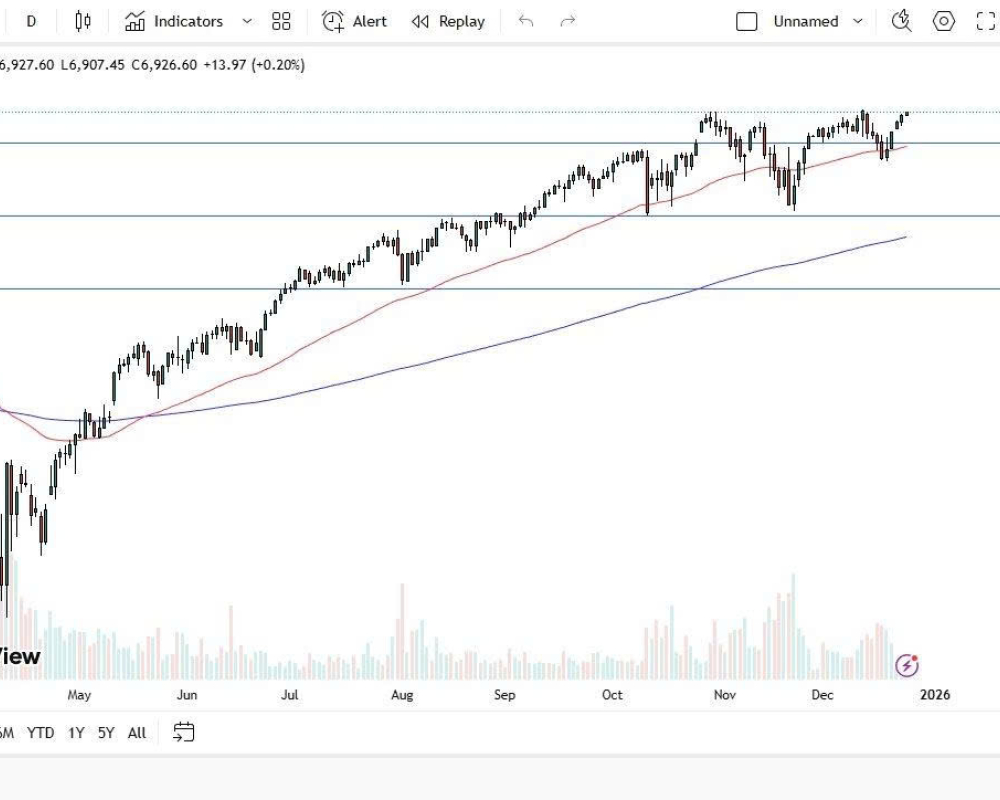Click the undo arrow
This screenshot has height=800, width=1000.
[526, 21]
